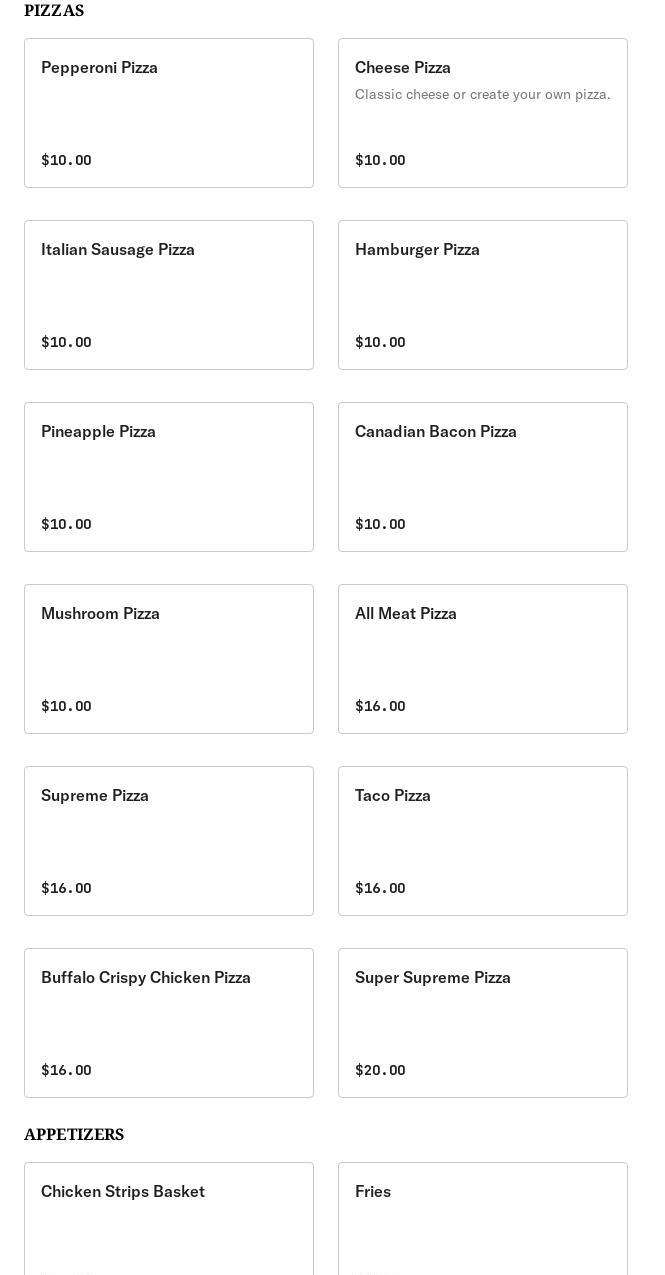
Task: Click the $10.00 Pepperoni Pizza price
Action: point(66,160)
